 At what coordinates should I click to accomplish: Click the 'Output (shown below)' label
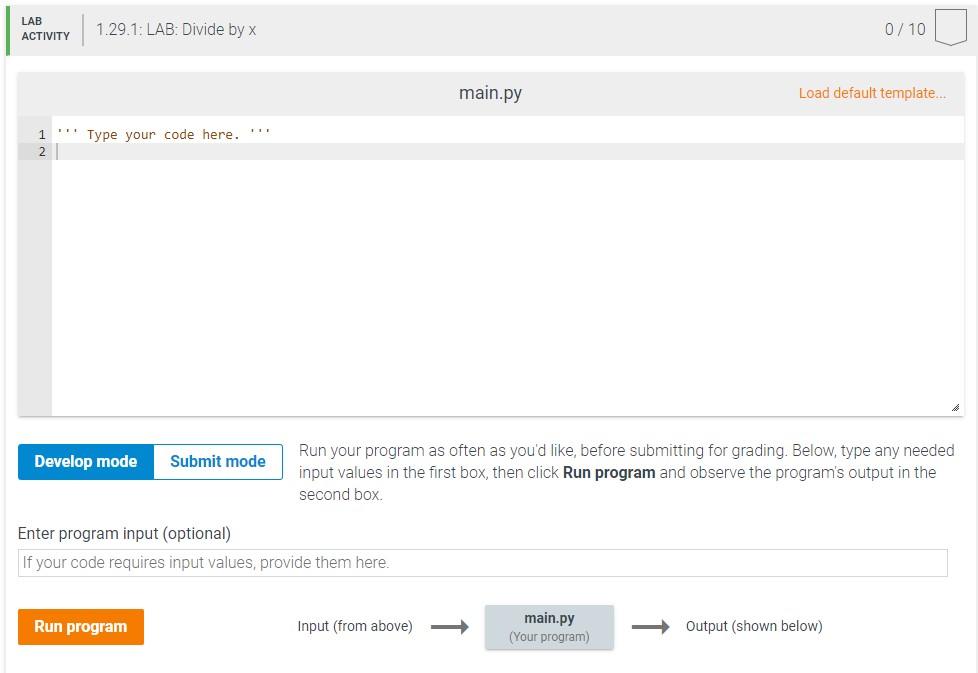click(754, 626)
